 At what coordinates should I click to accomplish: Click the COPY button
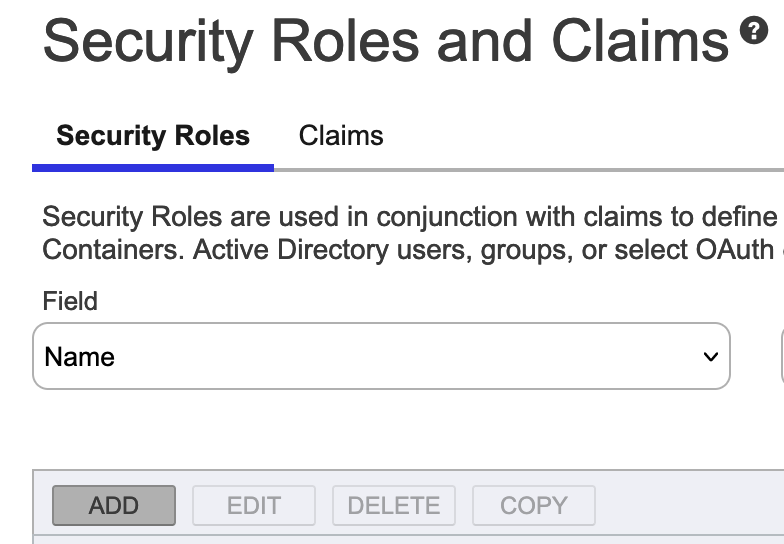pos(534,505)
